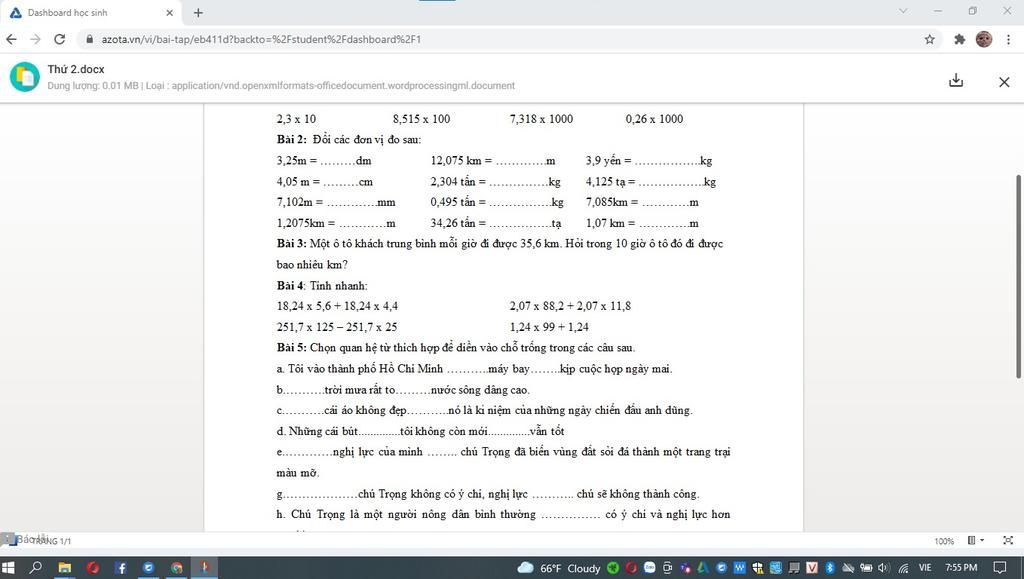Go back to the previous page
The width and height of the screenshot is (1024, 579).
(x=11, y=39)
